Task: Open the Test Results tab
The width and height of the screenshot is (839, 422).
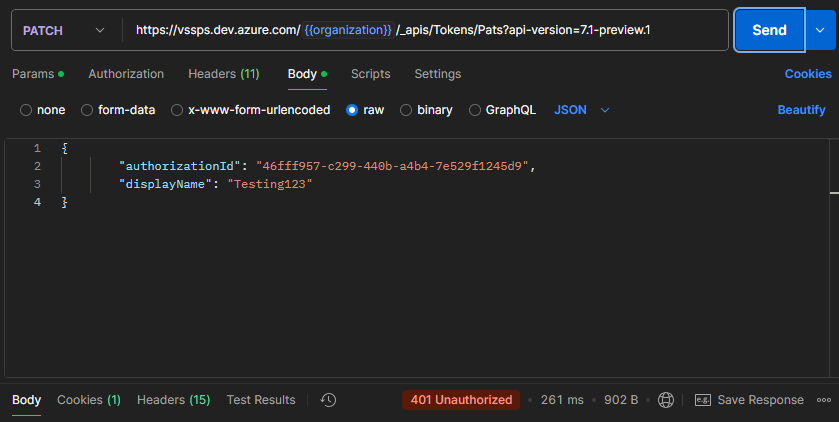Action: [261, 400]
